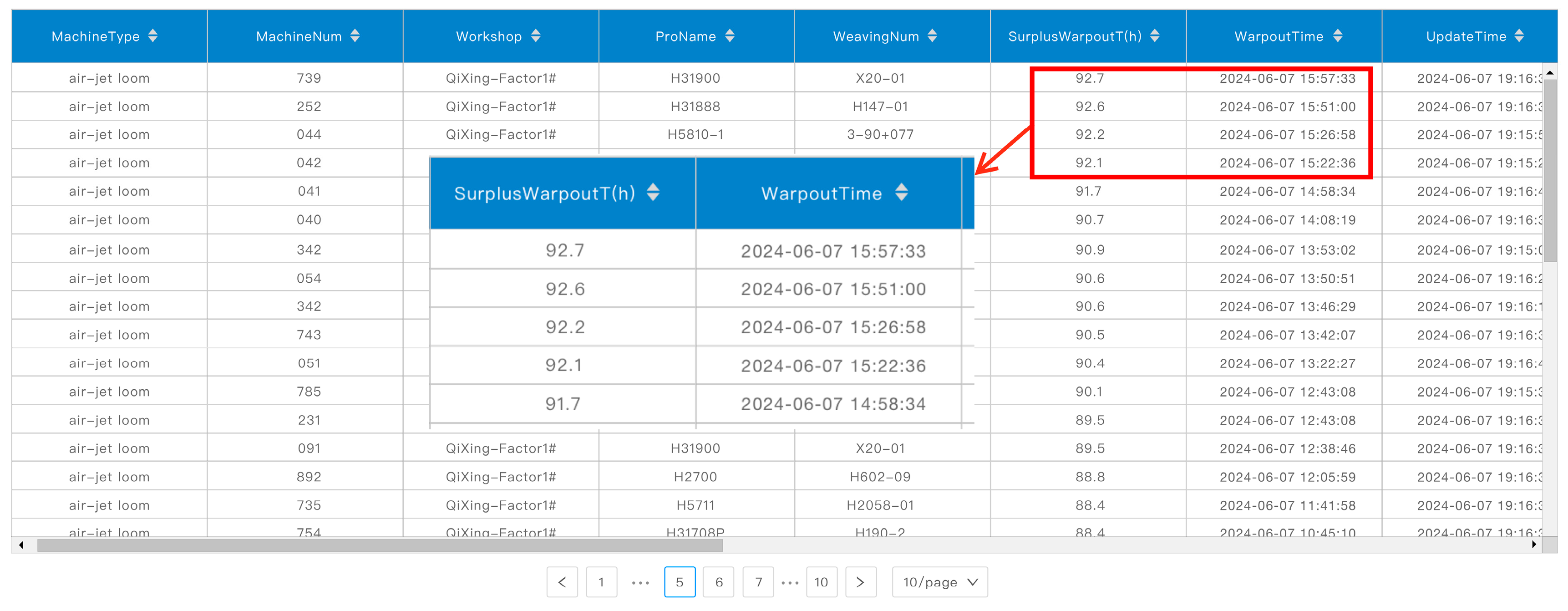
Task: Select page 6 in pagination
Action: click(x=718, y=582)
